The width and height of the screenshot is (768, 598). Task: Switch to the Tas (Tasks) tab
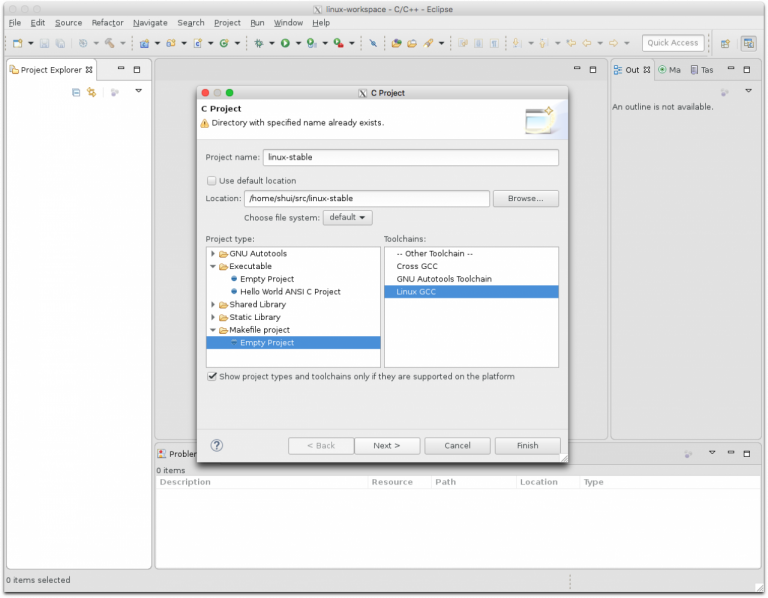pyautogui.click(x=702, y=70)
